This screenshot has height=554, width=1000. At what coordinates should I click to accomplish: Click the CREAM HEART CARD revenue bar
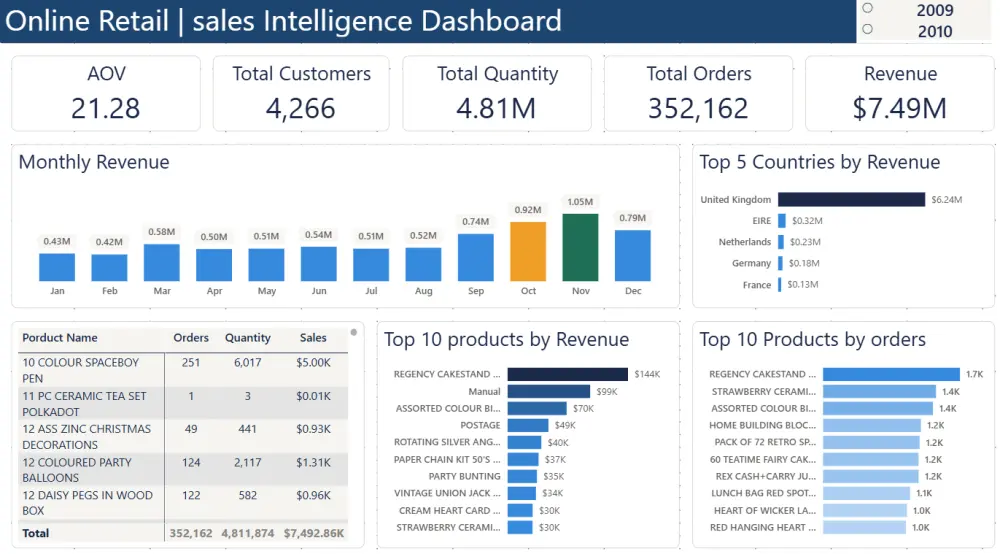pos(520,511)
